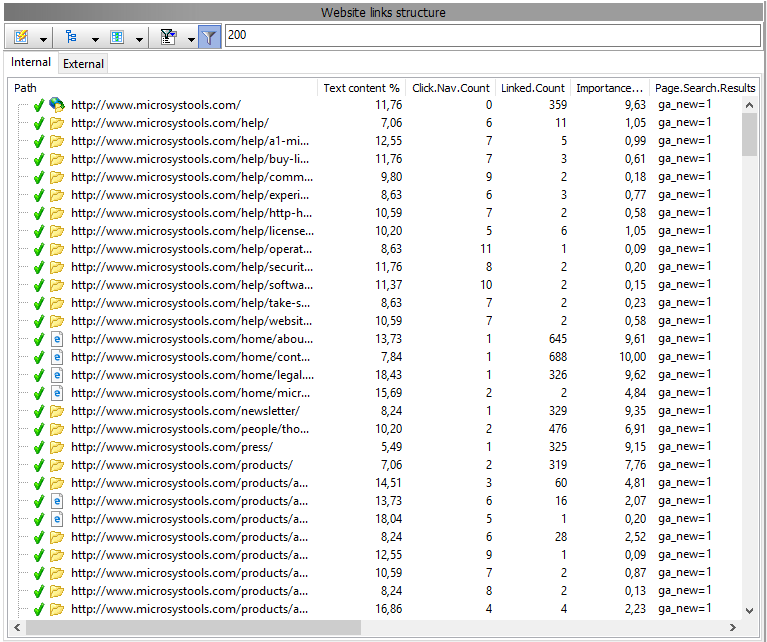Viewport: 767px width, 642px height.
Task: Sort by the Text content % column header
Action: pyautogui.click(x=361, y=88)
